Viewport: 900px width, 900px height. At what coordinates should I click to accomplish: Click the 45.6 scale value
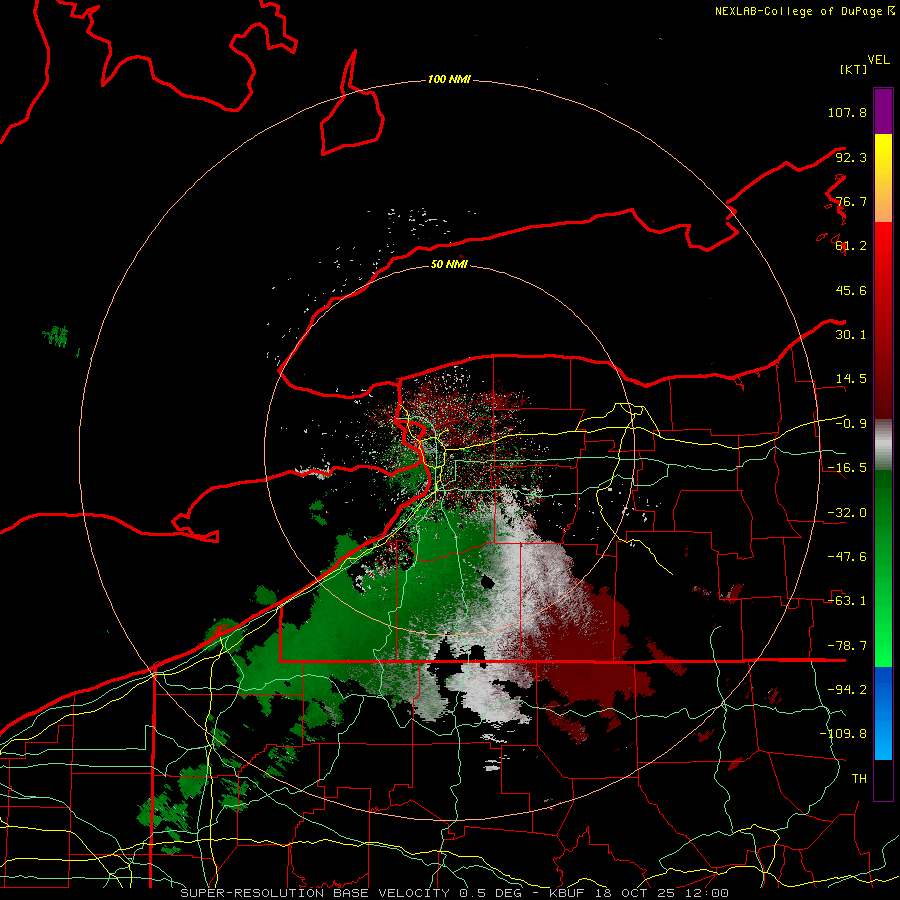pyautogui.click(x=851, y=290)
